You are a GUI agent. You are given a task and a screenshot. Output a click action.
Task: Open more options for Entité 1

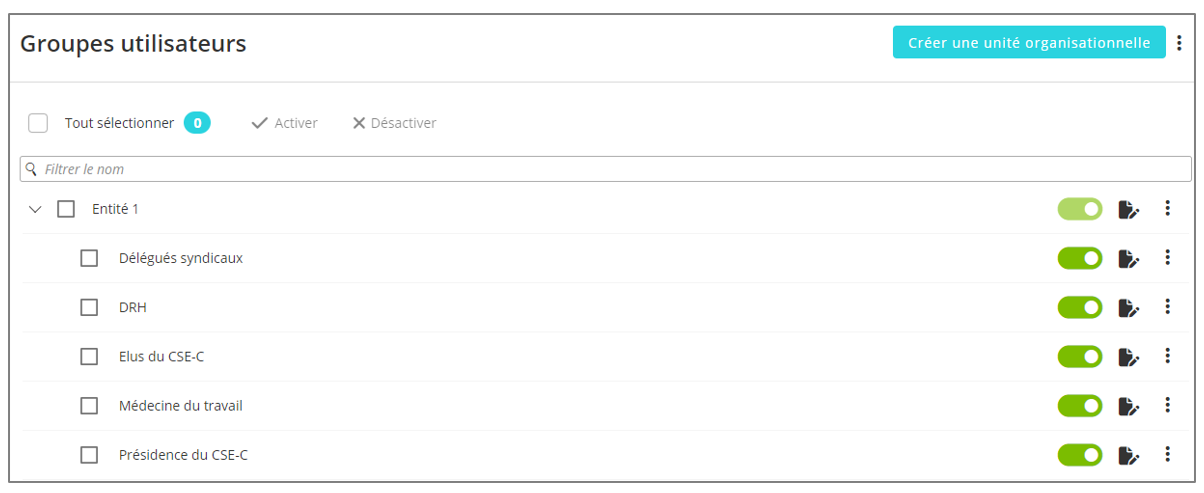(1167, 208)
